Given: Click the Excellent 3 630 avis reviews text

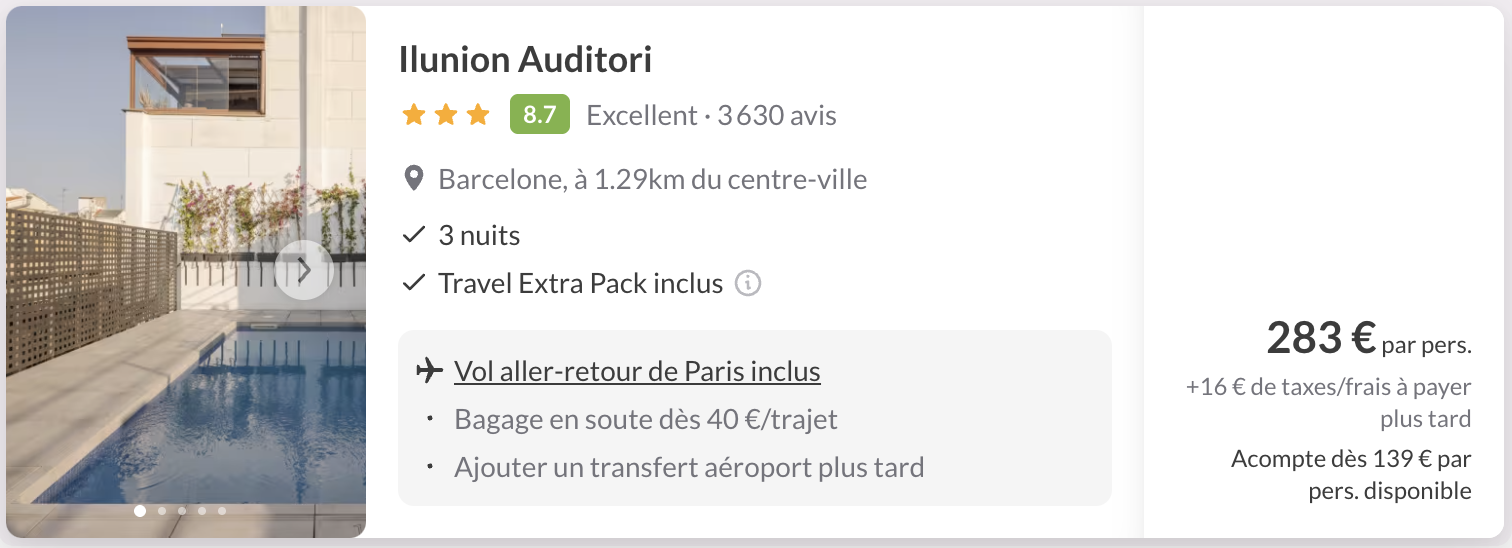Looking at the screenshot, I should [x=711, y=116].
